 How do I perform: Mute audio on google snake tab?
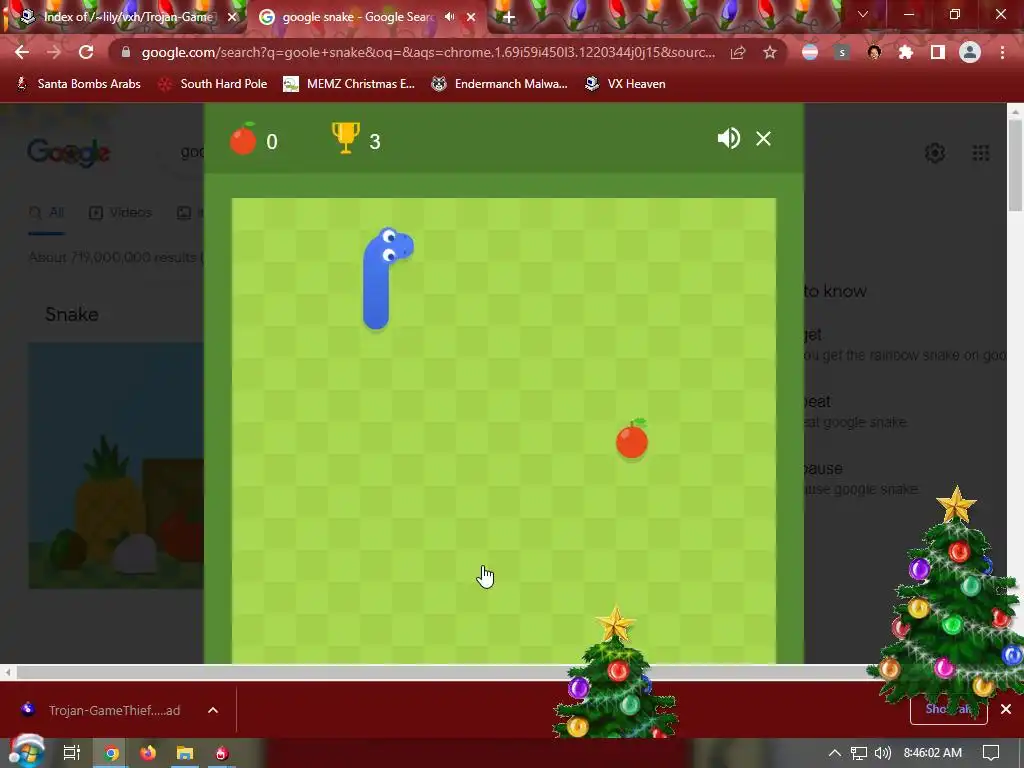[x=449, y=17]
